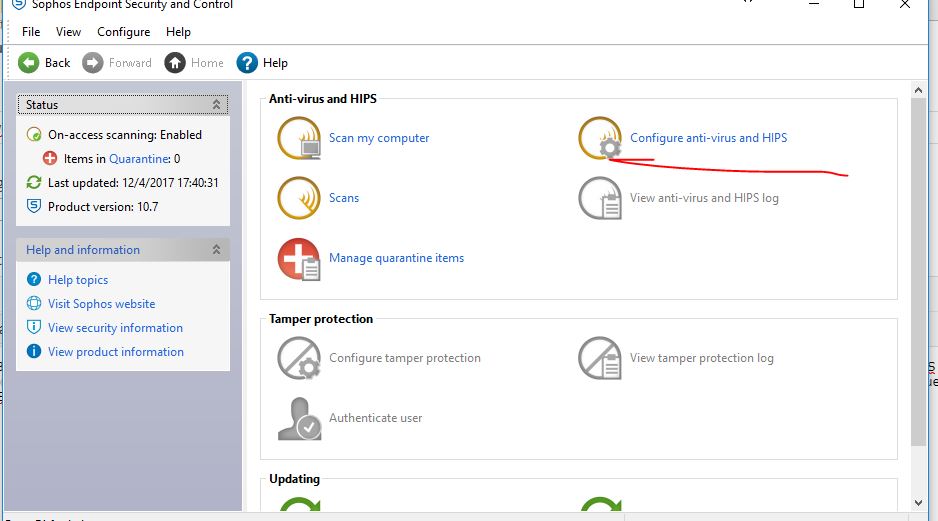Click the blue Help question-mark icon

[247, 63]
